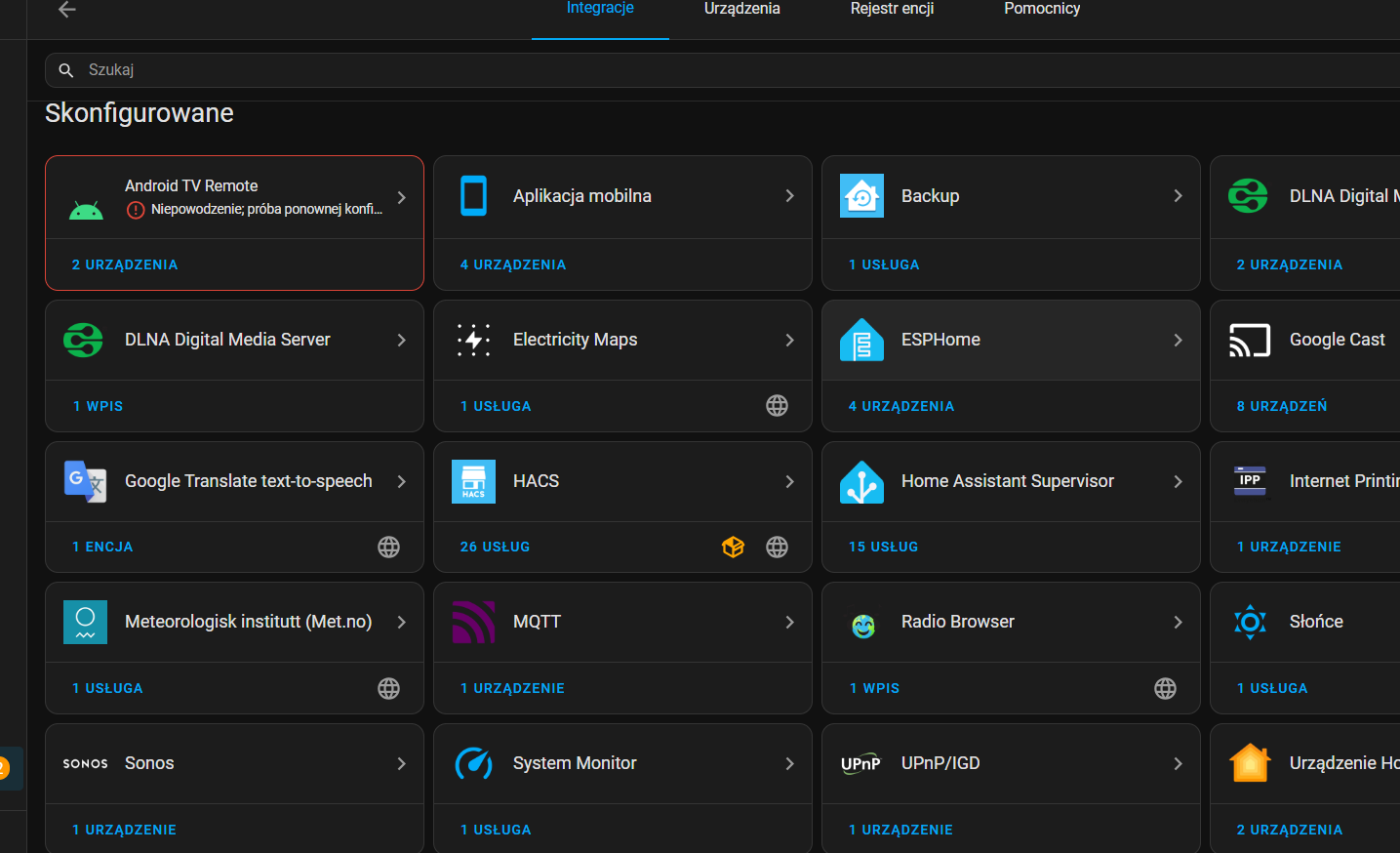Open the Rejestr encji tab

[x=892, y=9]
